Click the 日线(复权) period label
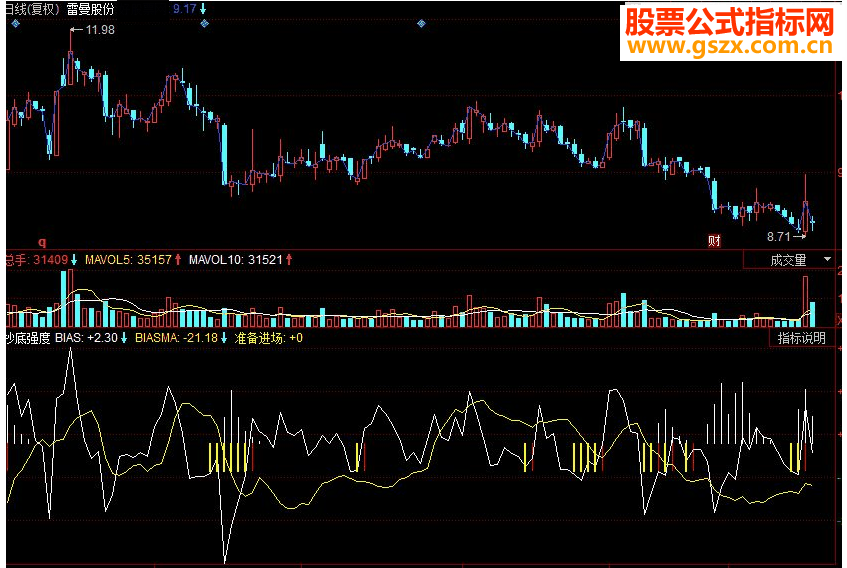This screenshot has width=847, height=568. pos(33,9)
